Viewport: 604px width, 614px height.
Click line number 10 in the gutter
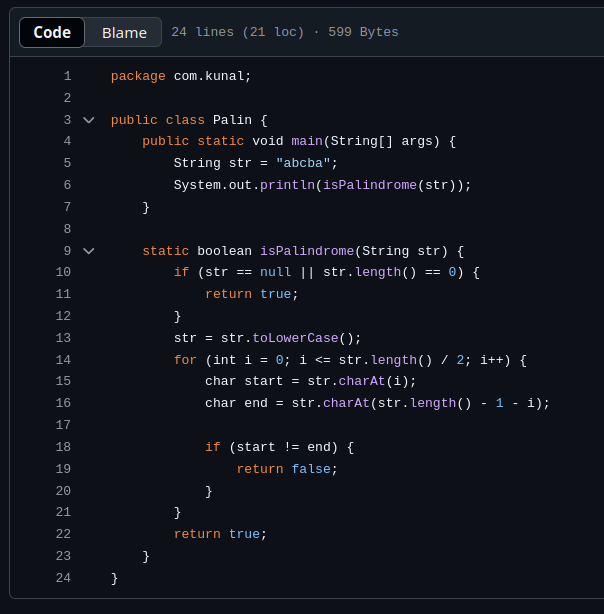pos(63,272)
